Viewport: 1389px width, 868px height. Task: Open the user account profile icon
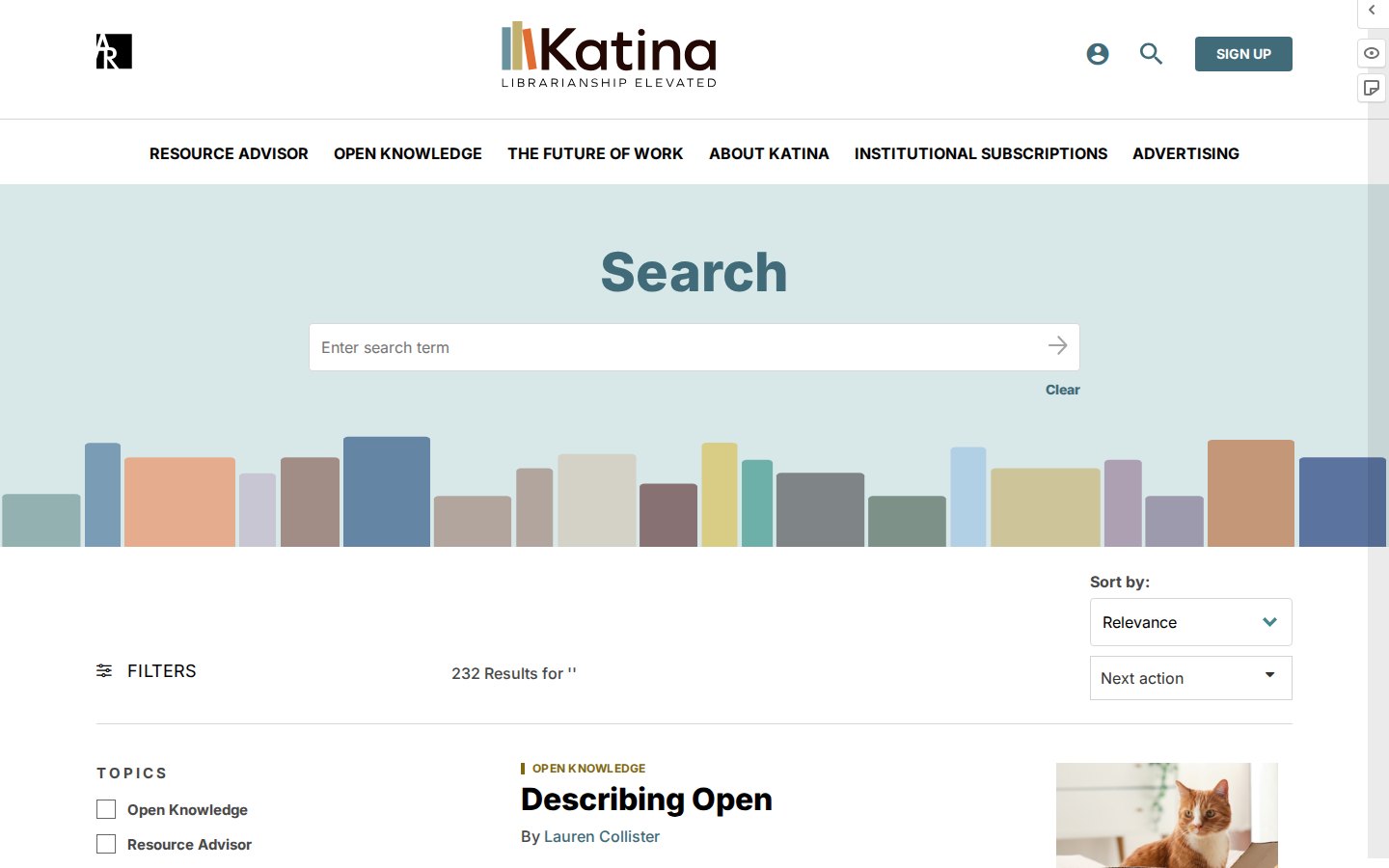click(x=1098, y=54)
